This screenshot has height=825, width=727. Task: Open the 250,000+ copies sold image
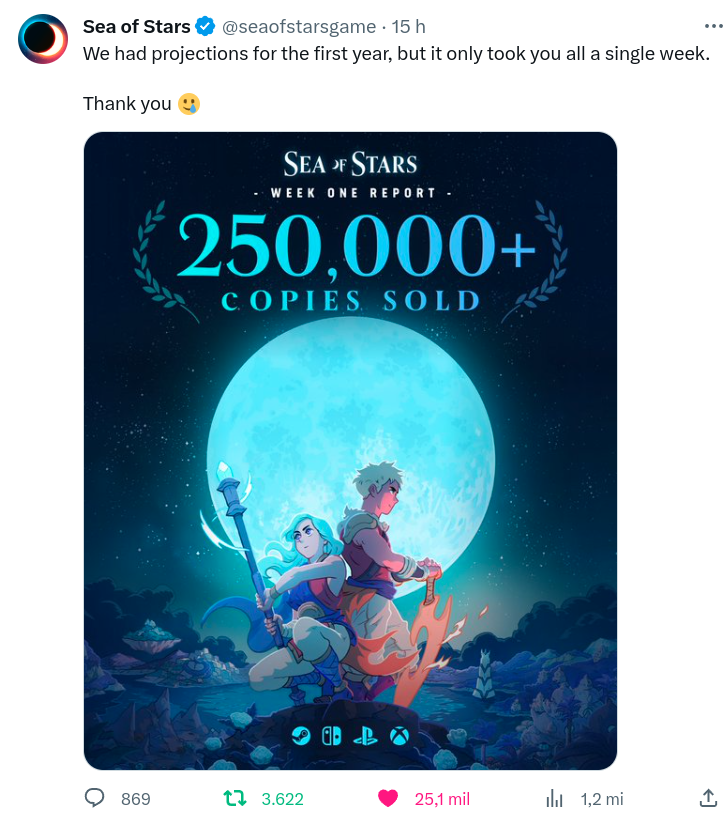pos(350,451)
